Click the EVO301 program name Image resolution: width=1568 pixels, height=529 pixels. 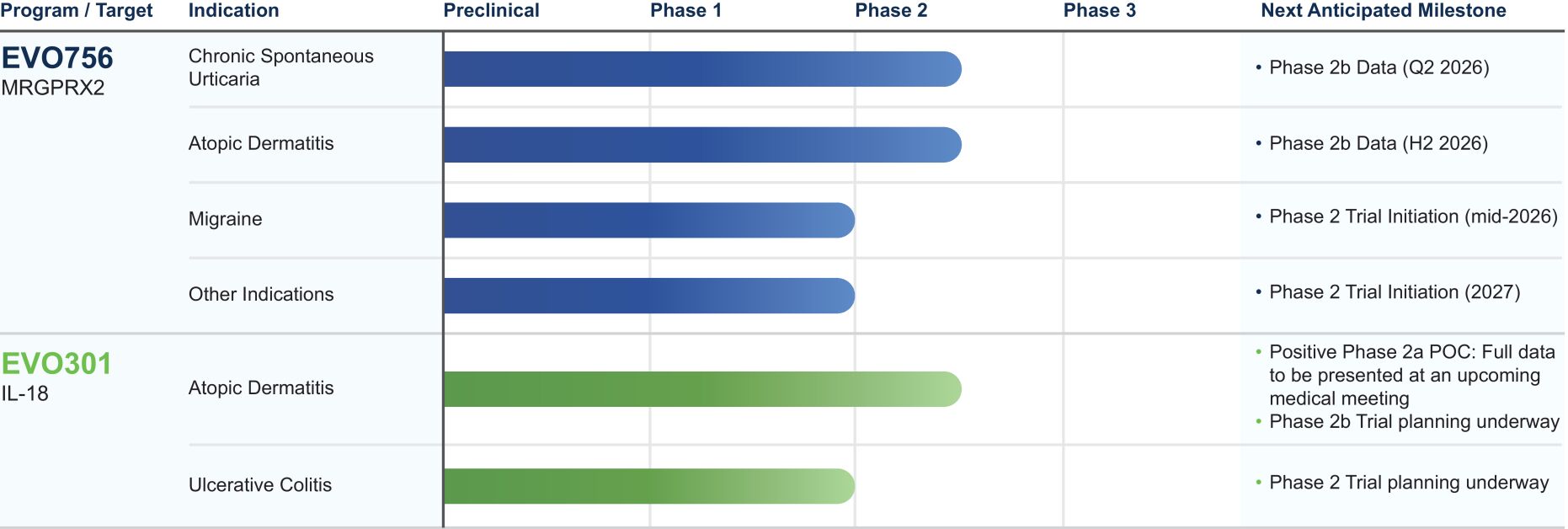click(56, 364)
